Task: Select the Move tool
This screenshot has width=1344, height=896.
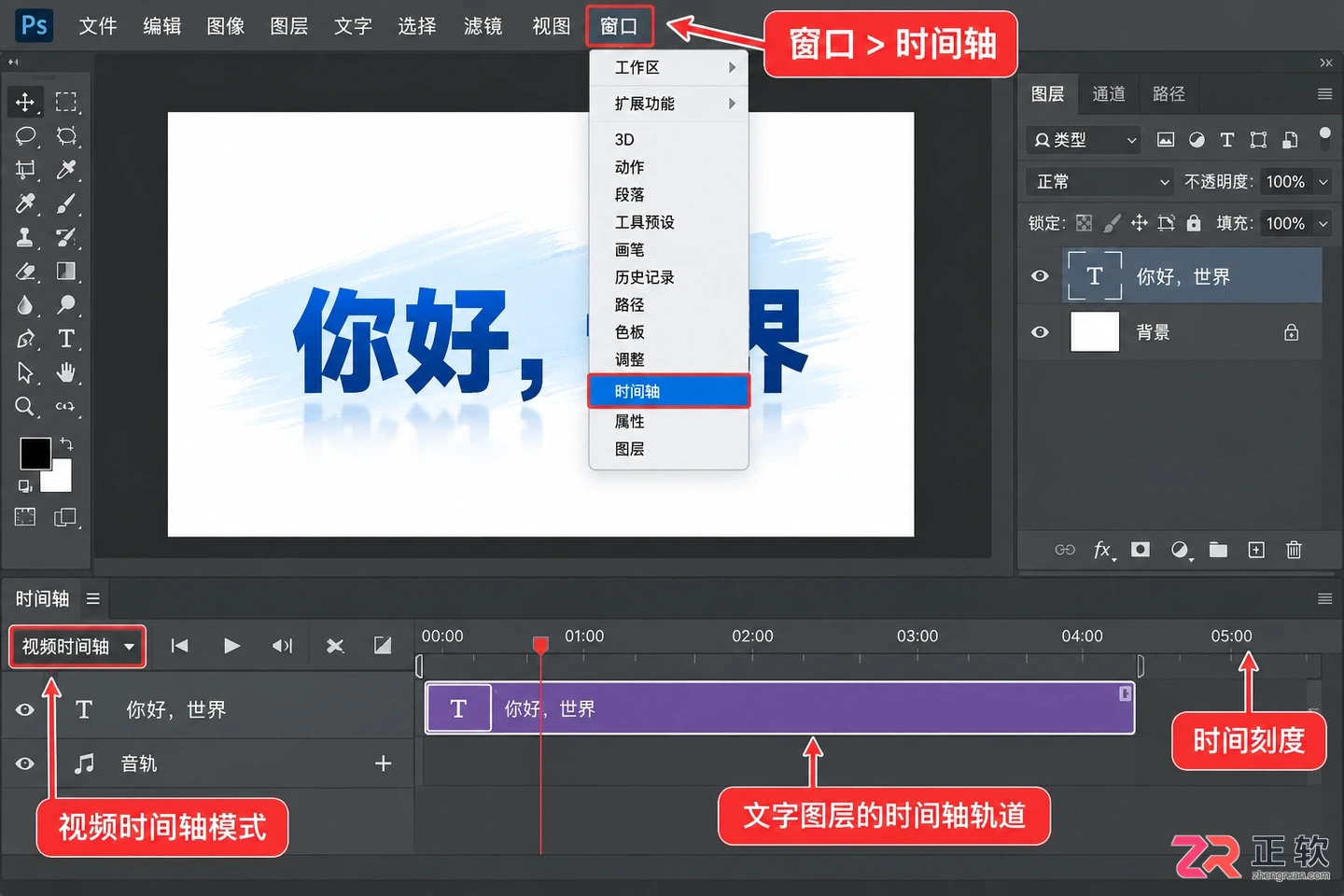Action: pyautogui.click(x=25, y=102)
